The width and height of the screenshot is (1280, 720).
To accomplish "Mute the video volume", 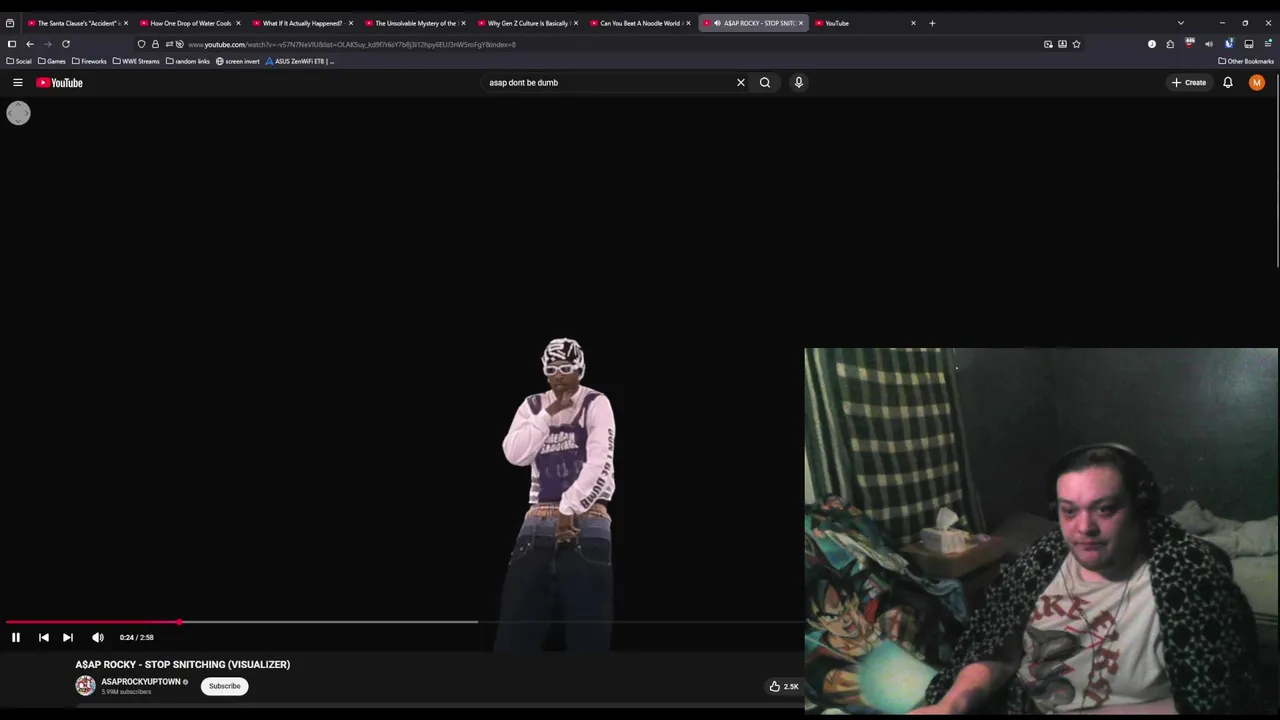I will (x=98, y=637).
